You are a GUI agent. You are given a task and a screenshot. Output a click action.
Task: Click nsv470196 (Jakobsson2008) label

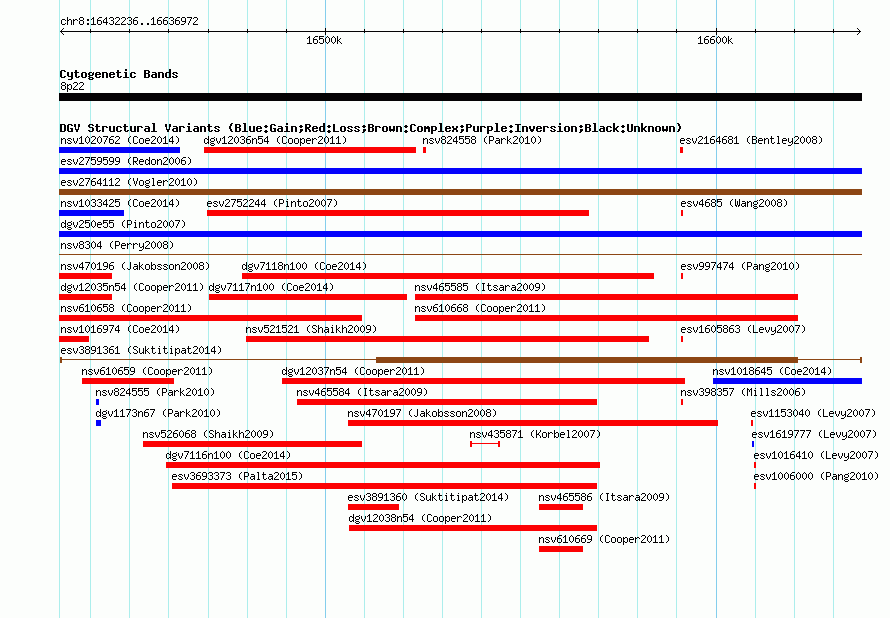coord(135,266)
